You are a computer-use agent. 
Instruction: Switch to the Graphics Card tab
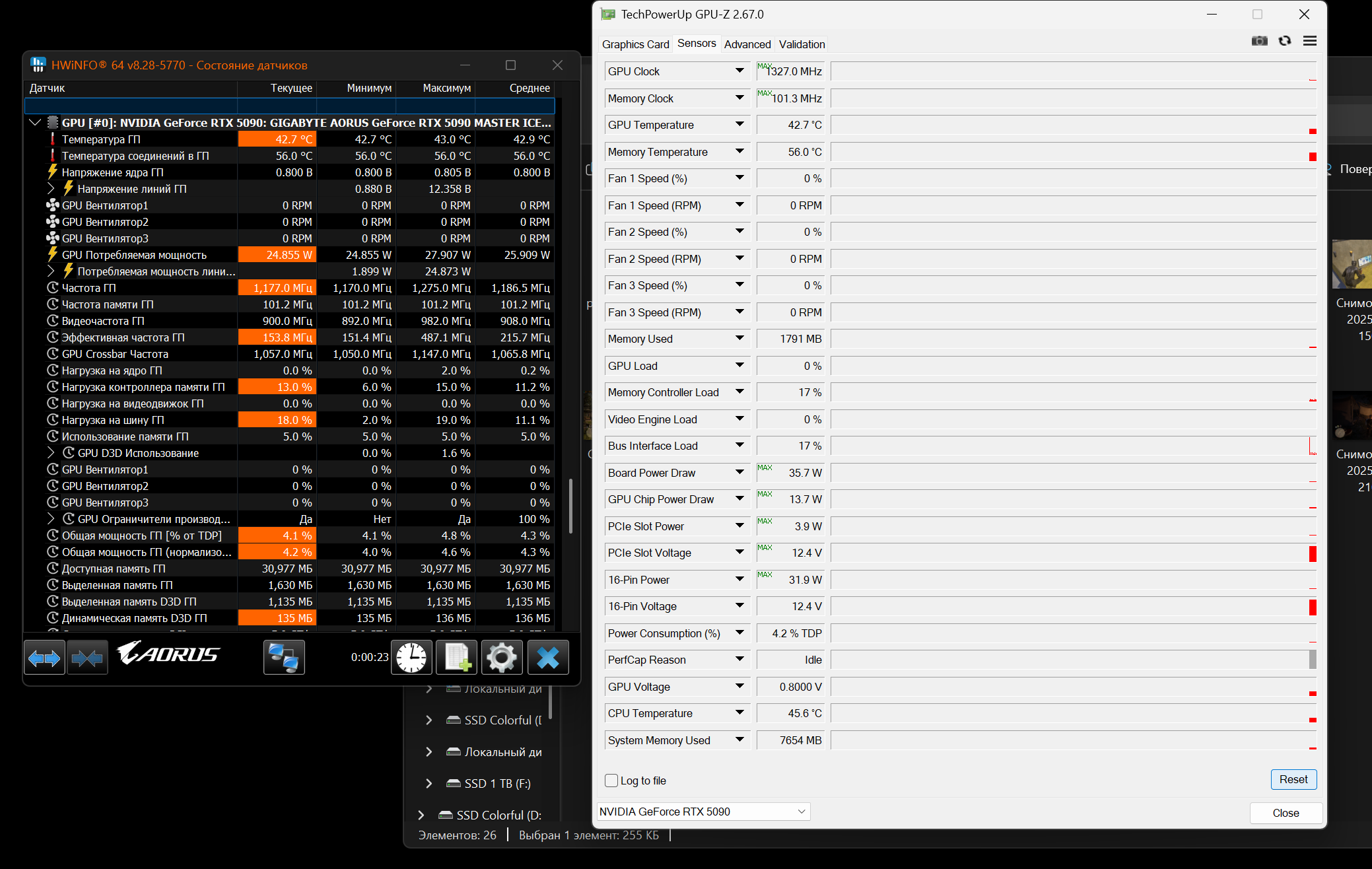[x=635, y=44]
